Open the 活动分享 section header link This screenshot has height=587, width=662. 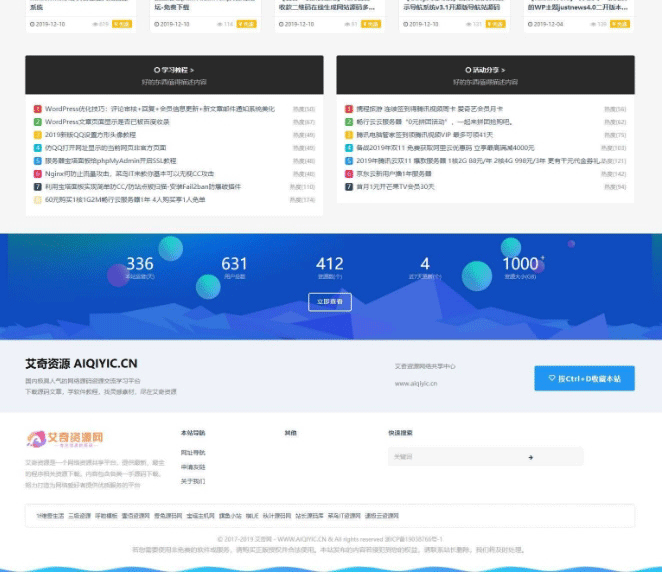(x=485, y=70)
